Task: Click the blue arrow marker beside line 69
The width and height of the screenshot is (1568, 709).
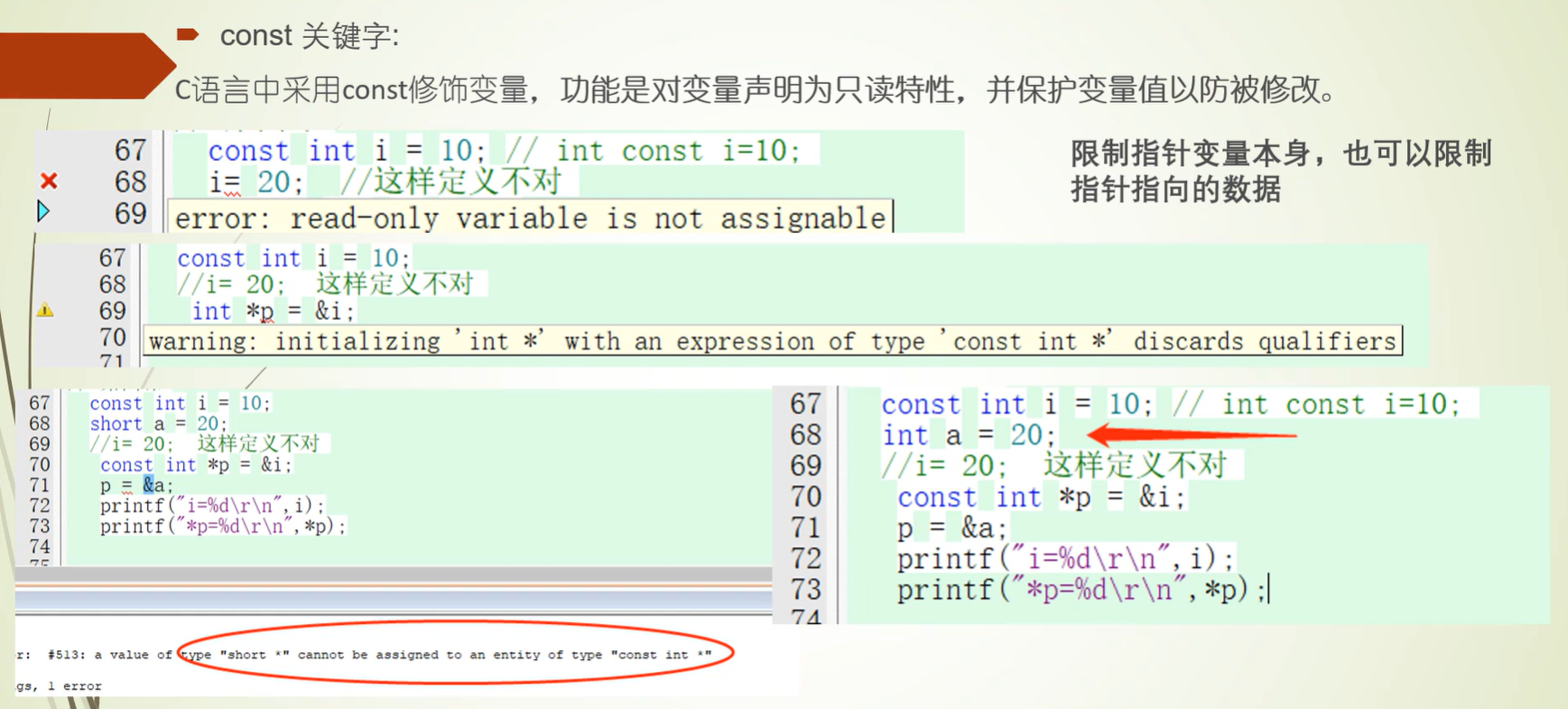Action: click(42, 211)
